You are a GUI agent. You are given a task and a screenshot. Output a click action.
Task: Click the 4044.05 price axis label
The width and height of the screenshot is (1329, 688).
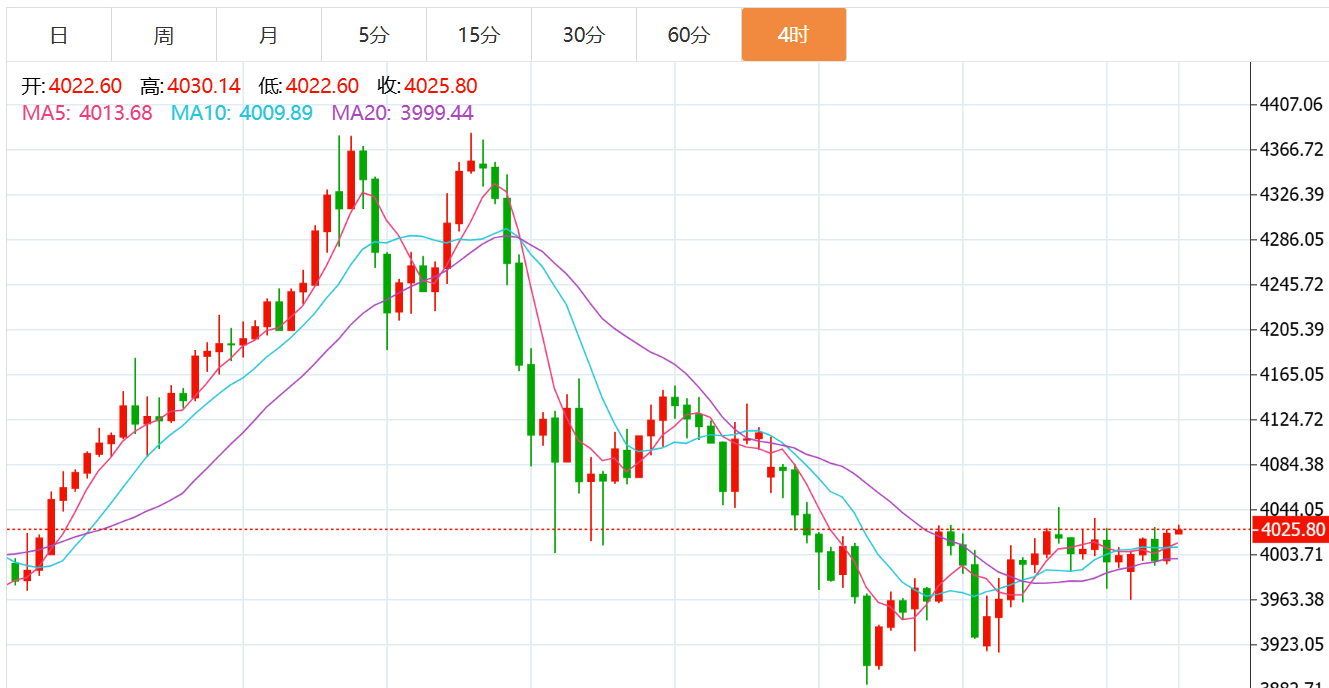pos(1293,509)
